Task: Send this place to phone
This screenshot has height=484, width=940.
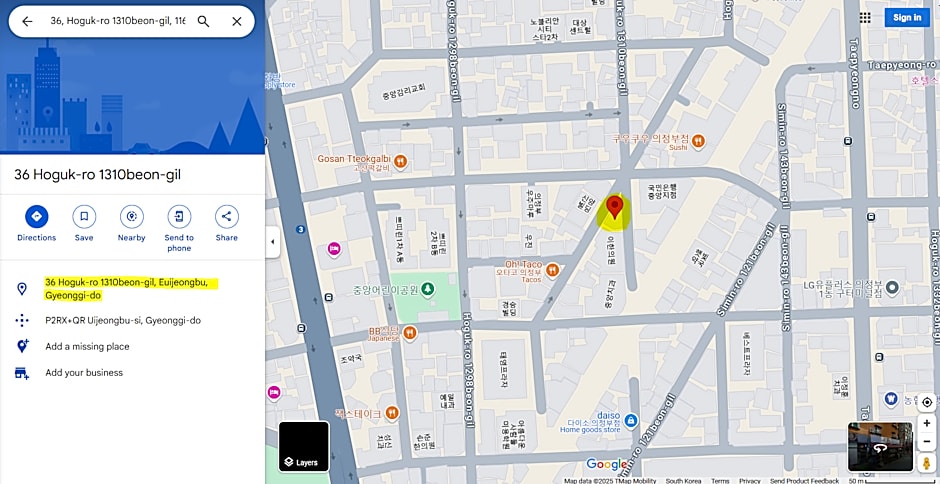Action: coord(179,229)
